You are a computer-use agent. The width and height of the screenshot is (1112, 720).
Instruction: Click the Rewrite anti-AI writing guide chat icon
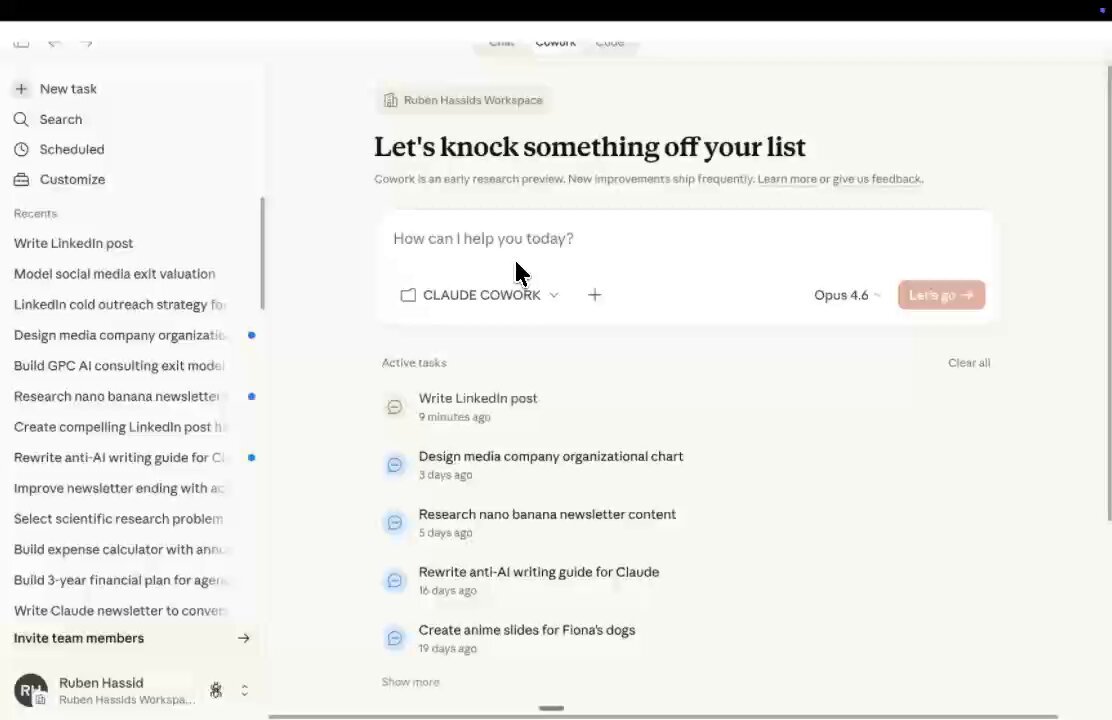coord(395,581)
